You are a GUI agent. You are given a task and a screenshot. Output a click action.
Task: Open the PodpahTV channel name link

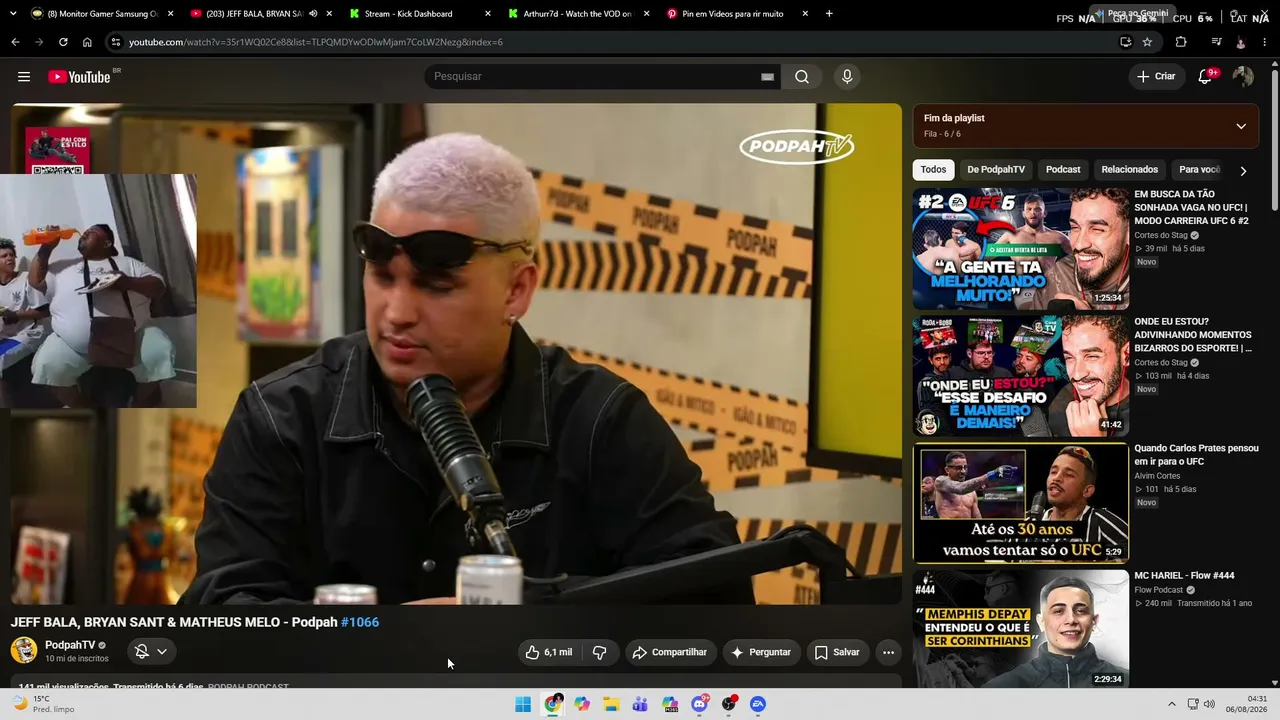70,645
